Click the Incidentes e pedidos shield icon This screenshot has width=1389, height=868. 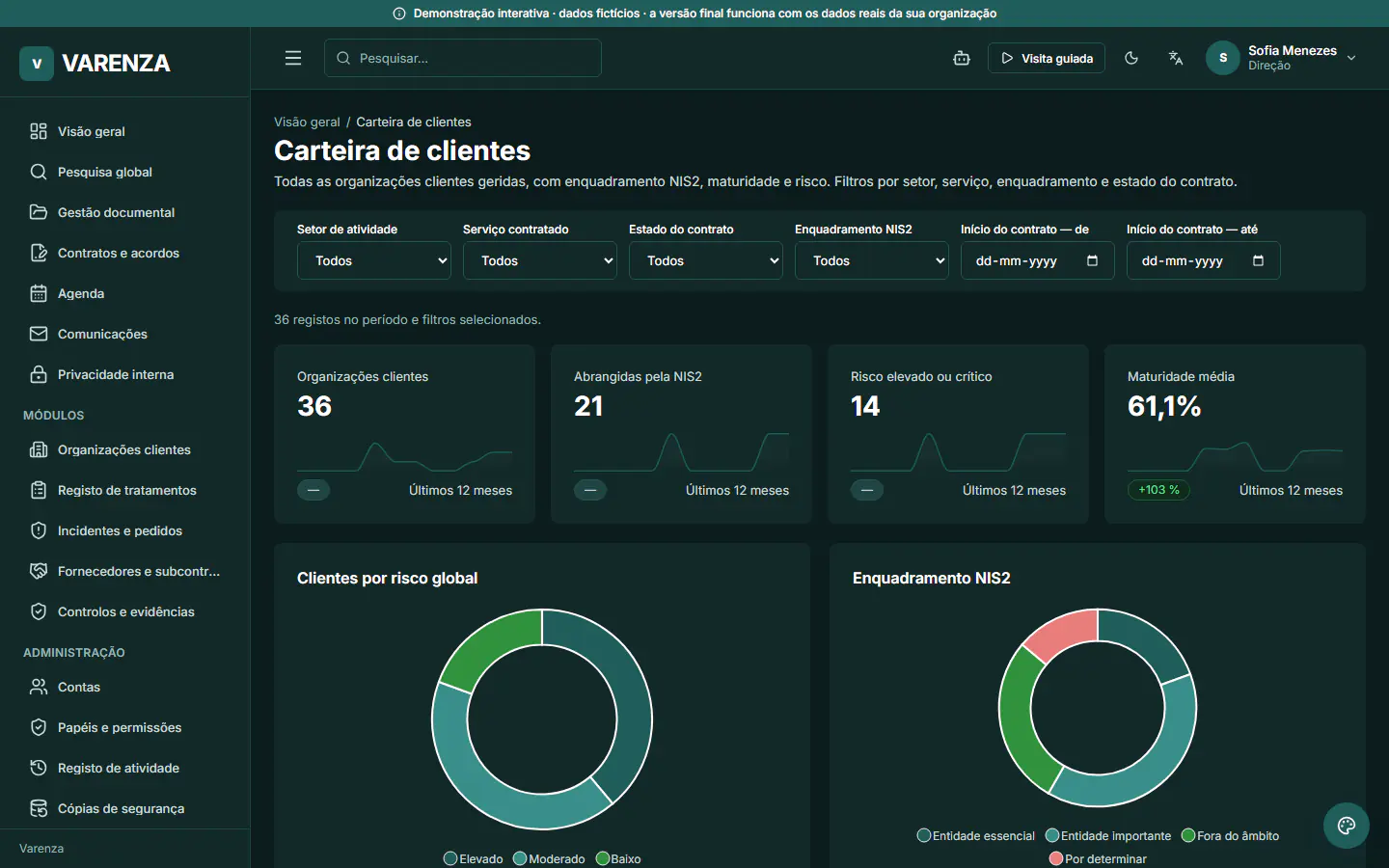point(39,530)
